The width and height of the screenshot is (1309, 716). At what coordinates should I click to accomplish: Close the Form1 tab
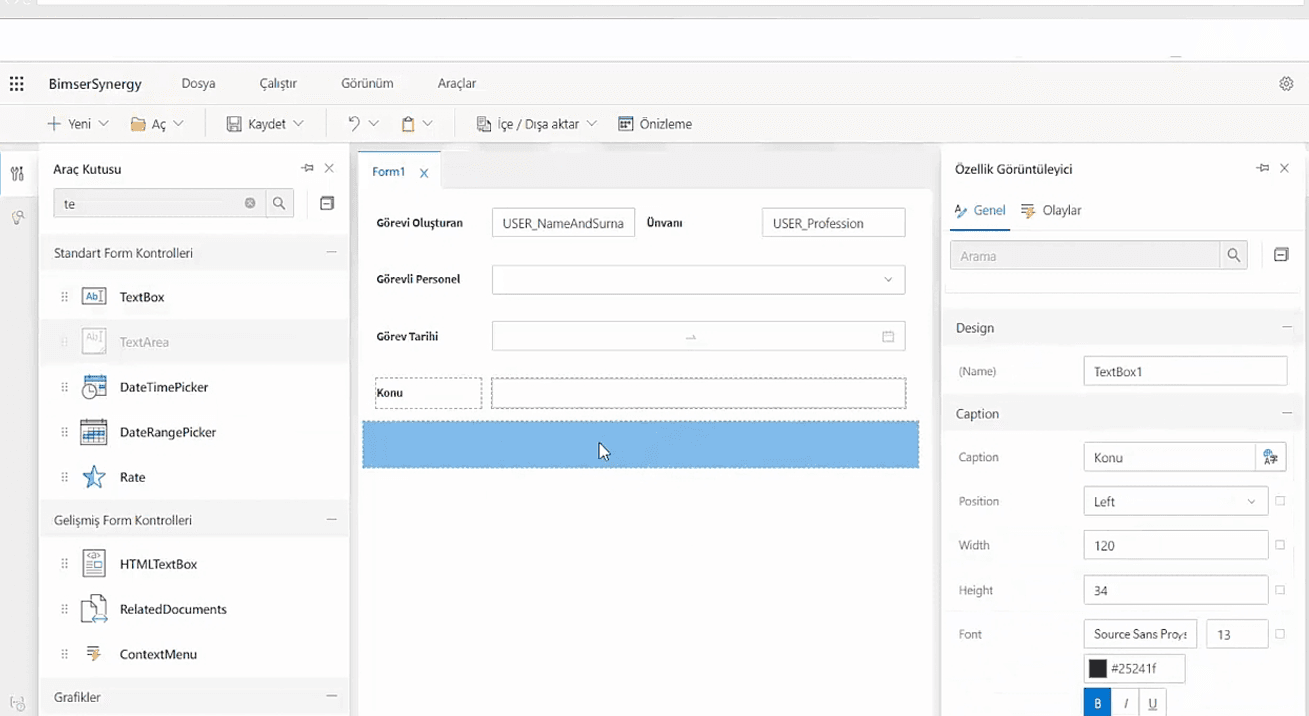tap(424, 173)
